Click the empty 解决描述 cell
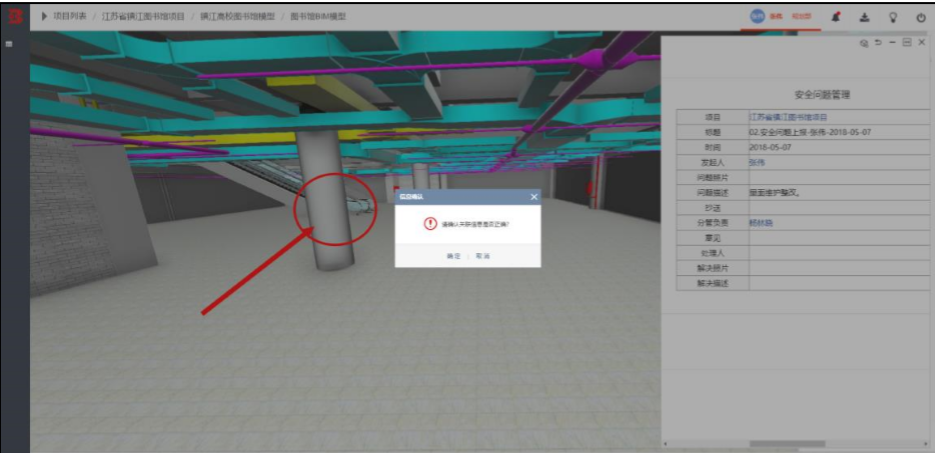This screenshot has height=453, width=935. (840, 284)
